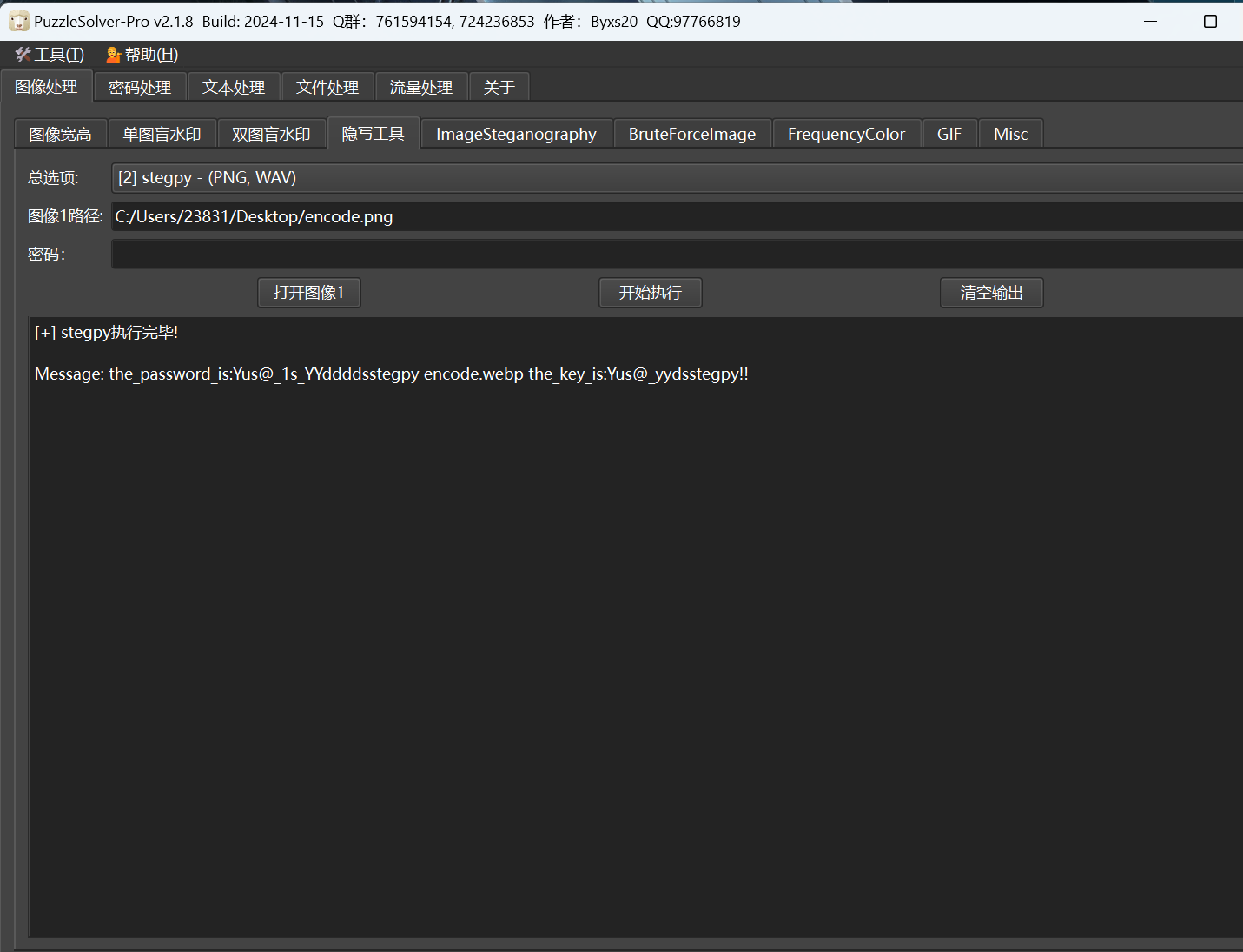This screenshot has width=1243, height=952.
Task: Click the Message output line with password
Action: click(392, 374)
